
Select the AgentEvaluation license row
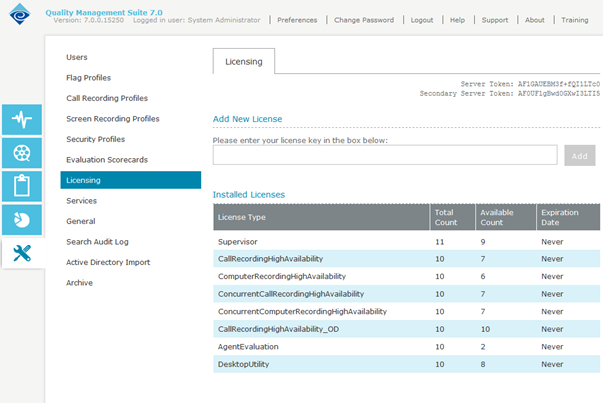(407, 347)
